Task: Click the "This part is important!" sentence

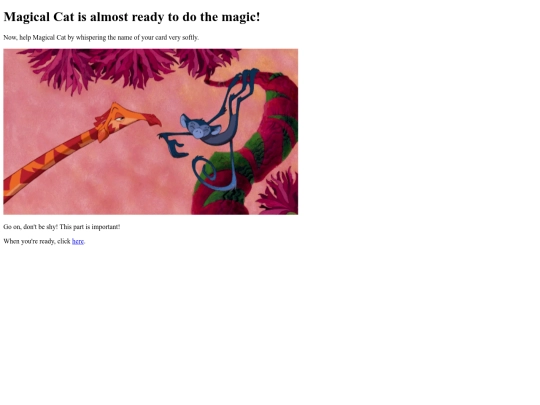Action: (90, 227)
